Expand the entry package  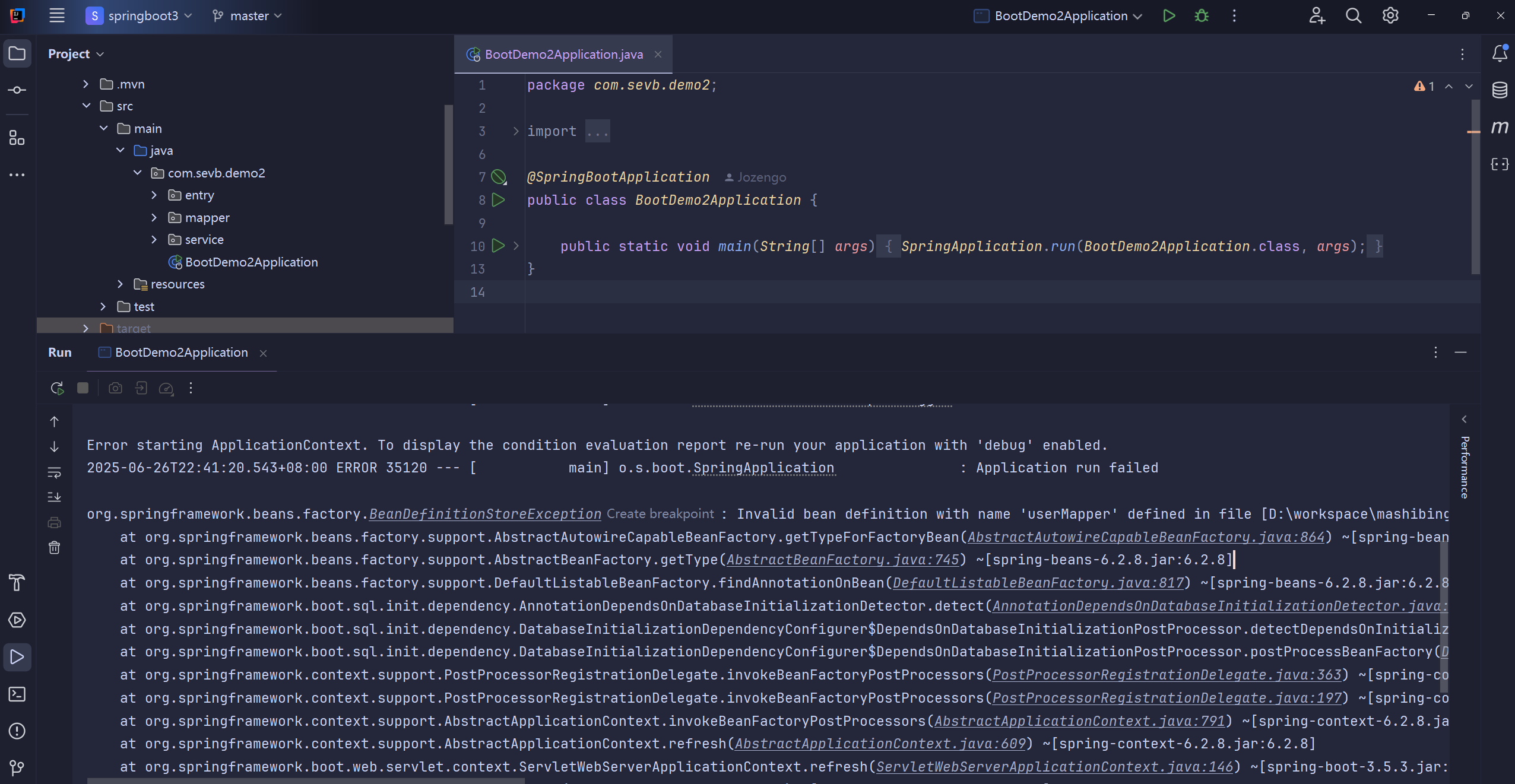coord(154,195)
